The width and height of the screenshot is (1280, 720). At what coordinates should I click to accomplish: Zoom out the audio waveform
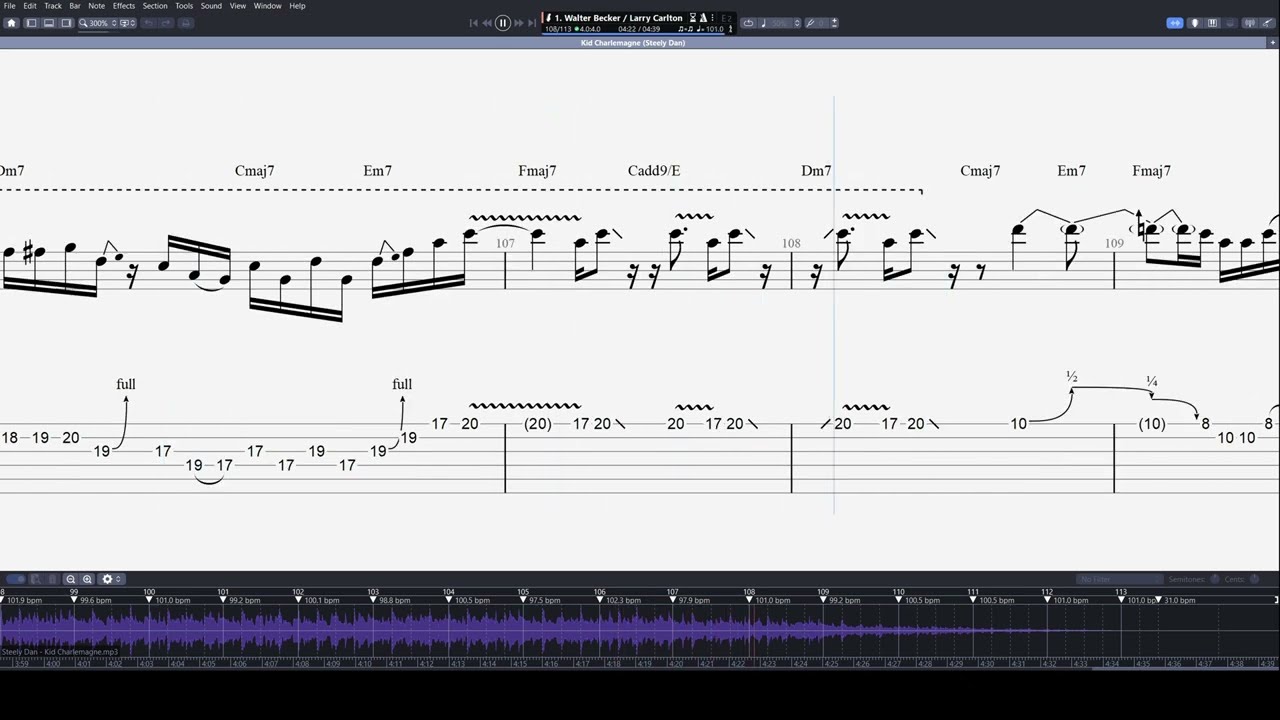tap(70, 579)
